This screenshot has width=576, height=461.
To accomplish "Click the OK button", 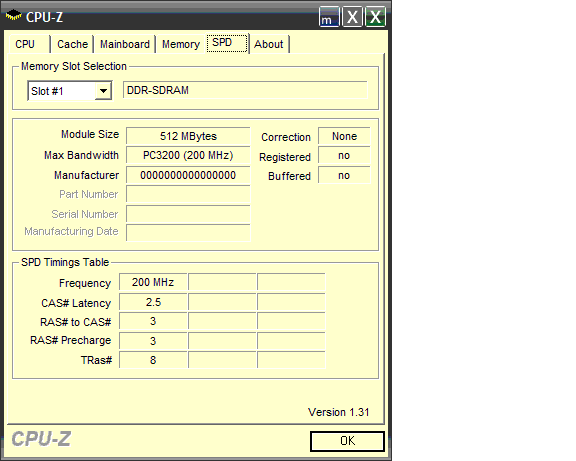I will coord(348,441).
